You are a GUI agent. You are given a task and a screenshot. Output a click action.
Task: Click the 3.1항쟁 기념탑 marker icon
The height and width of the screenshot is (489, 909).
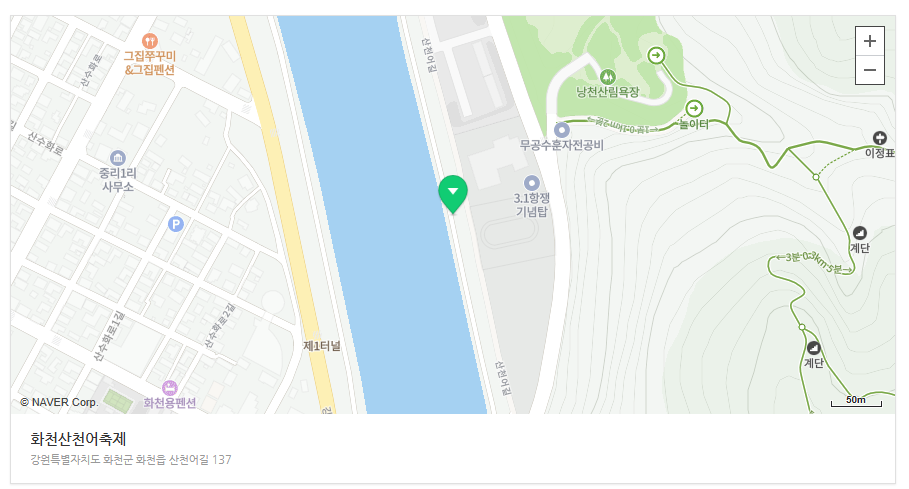pos(532,183)
